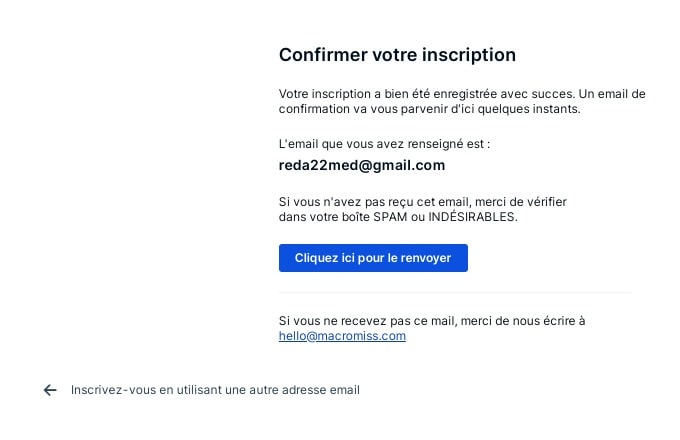680x440 pixels.
Task: Click the 'L'email que vous avez renseigné est' label
Action: [x=384, y=144]
